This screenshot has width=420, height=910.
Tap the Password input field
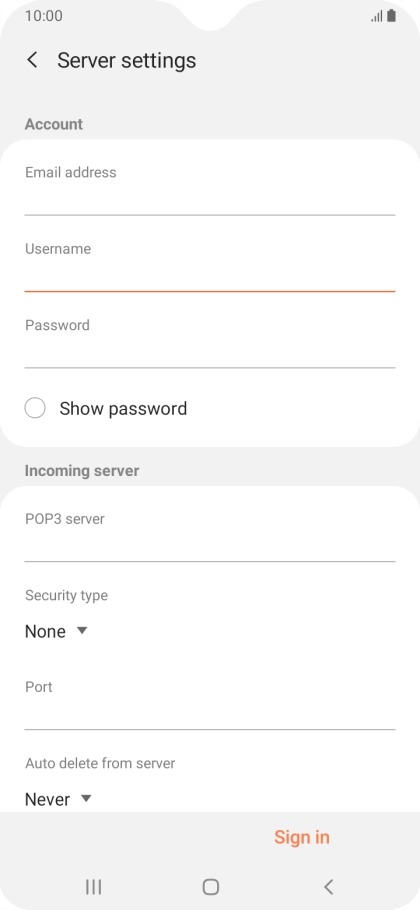click(x=210, y=341)
